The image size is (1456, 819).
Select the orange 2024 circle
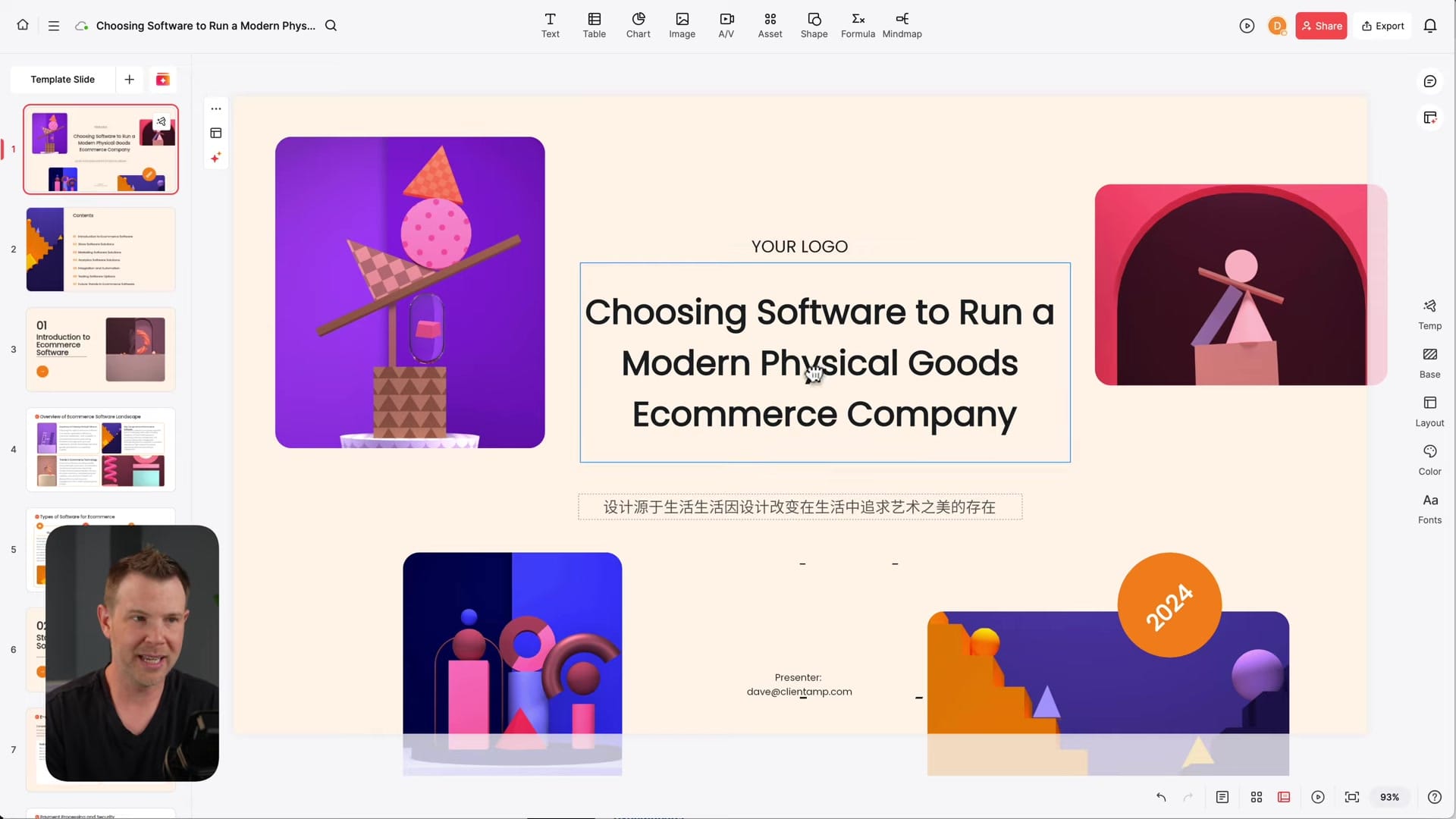1169,605
